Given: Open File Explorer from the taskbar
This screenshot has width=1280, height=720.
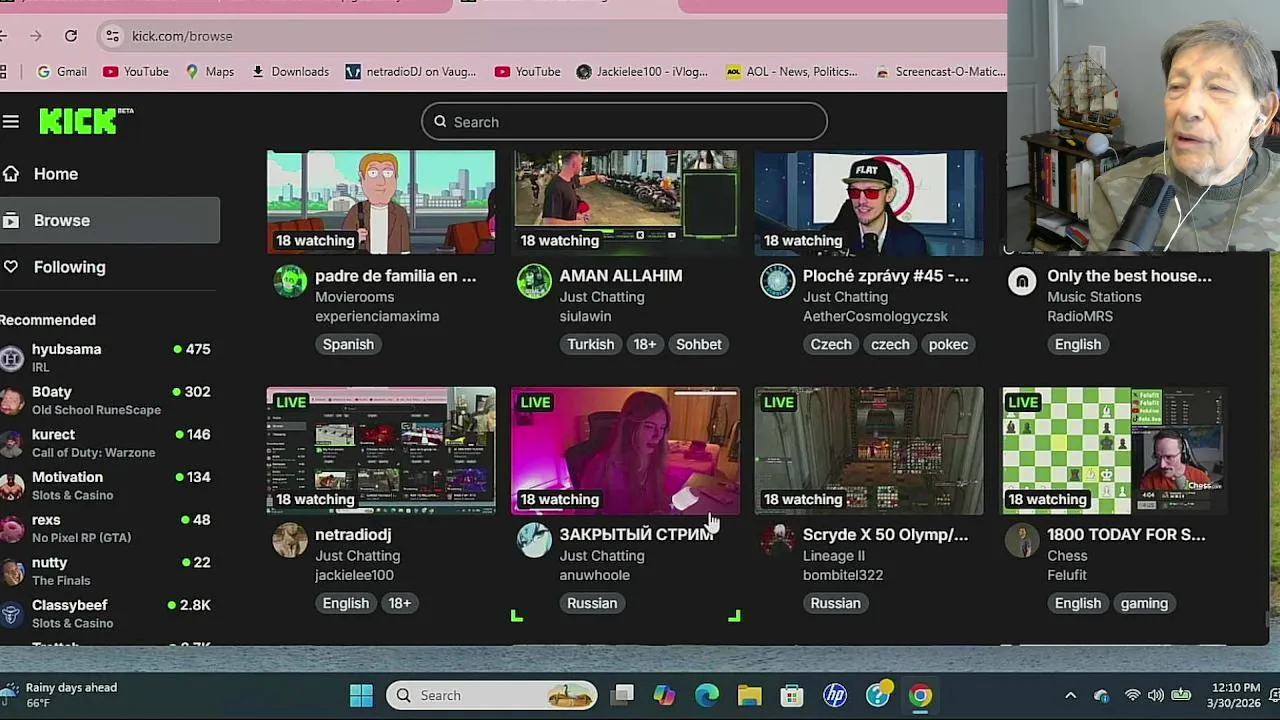Looking at the screenshot, I should click(749, 695).
